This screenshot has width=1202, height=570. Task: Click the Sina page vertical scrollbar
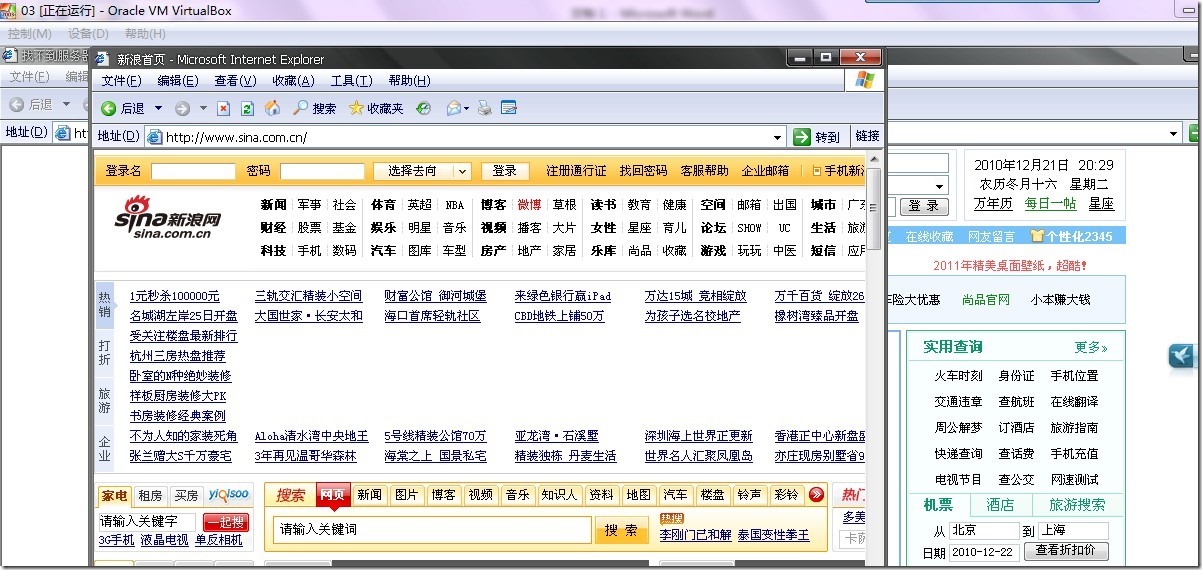(873, 350)
